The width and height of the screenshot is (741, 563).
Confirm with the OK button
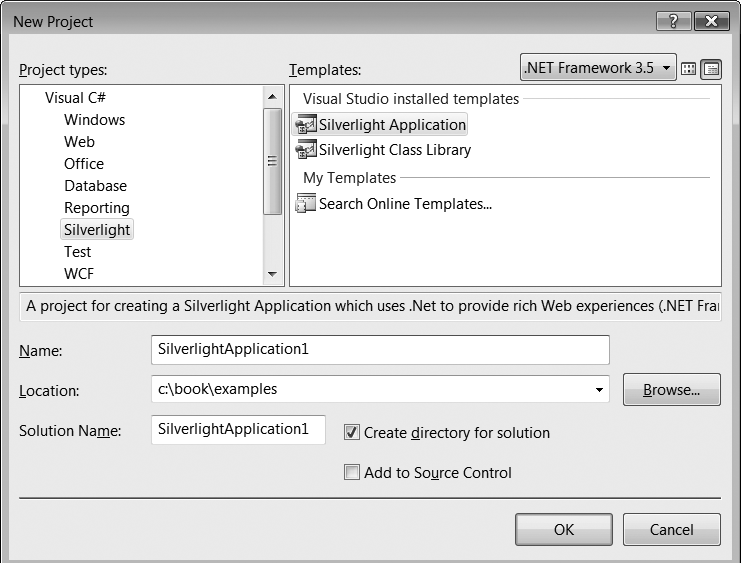[564, 529]
